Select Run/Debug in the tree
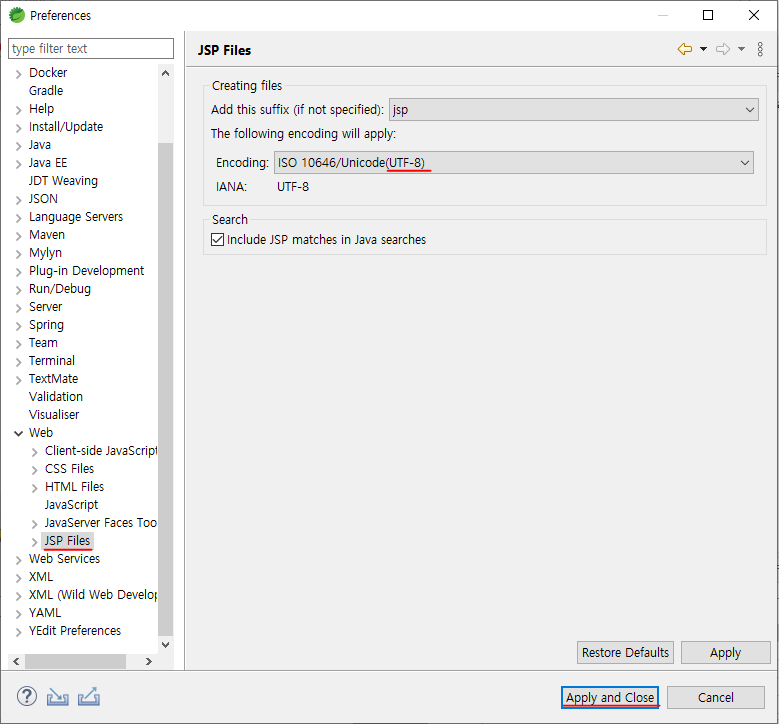This screenshot has height=724, width=779. point(60,289)
